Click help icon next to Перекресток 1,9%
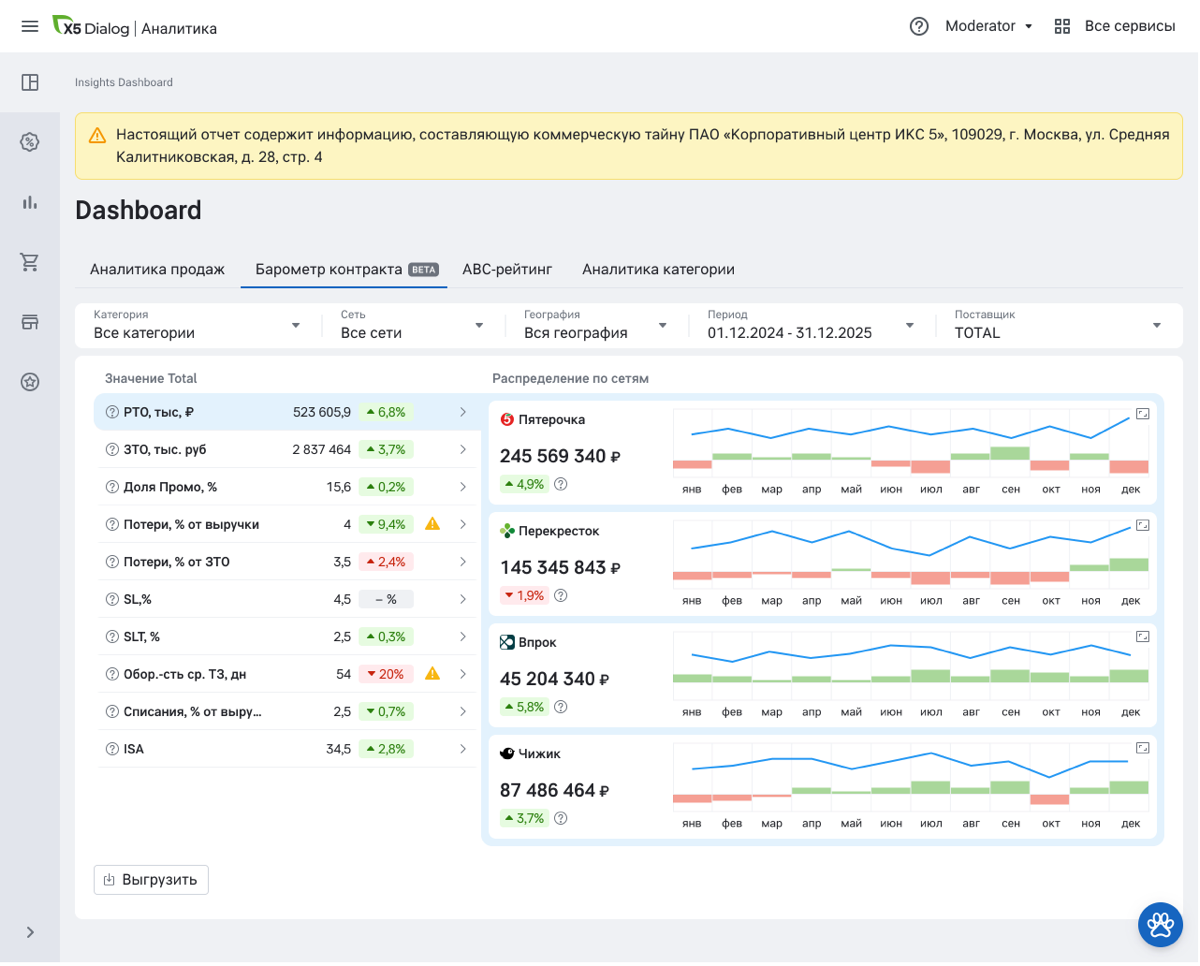This screenshot has height=966, width=1200. pos(561,596)
